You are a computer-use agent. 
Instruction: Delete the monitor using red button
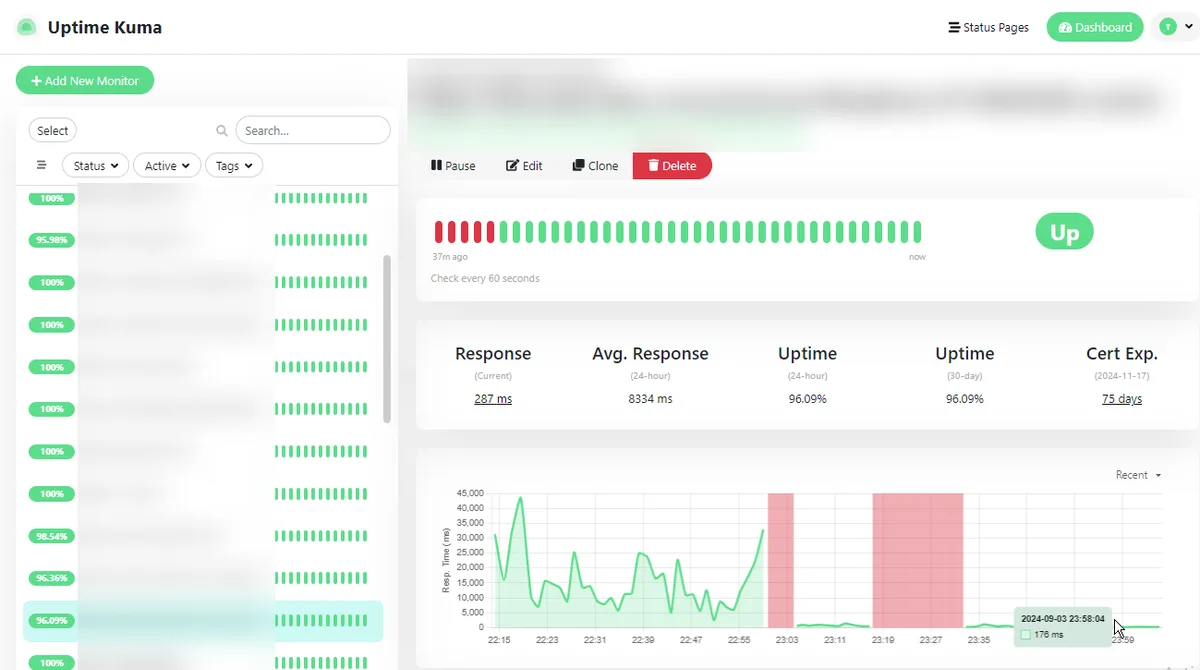pyautogui.click(x=672, y=166)
